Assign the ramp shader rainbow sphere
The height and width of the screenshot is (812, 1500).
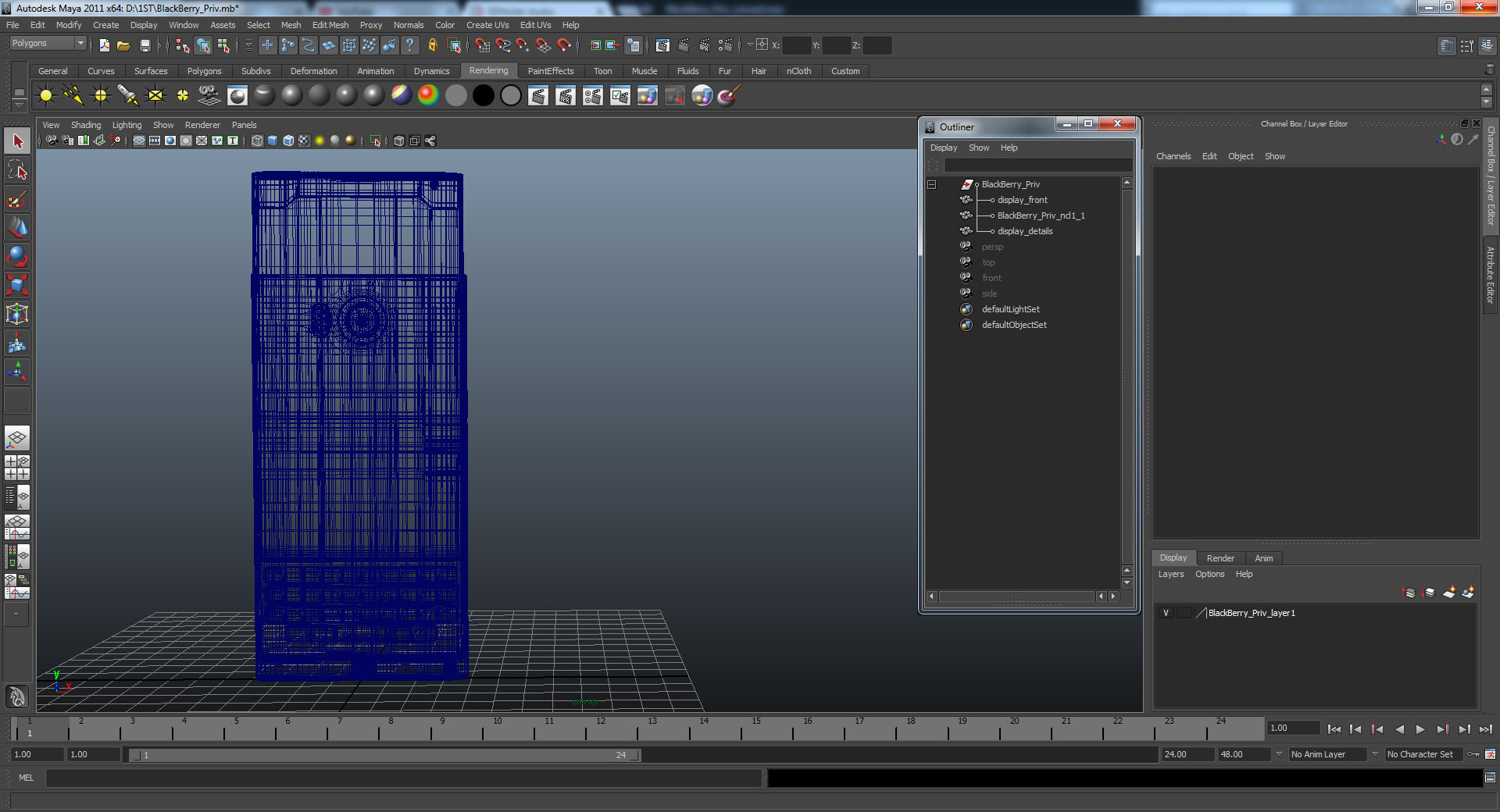[x=428, y=95]
